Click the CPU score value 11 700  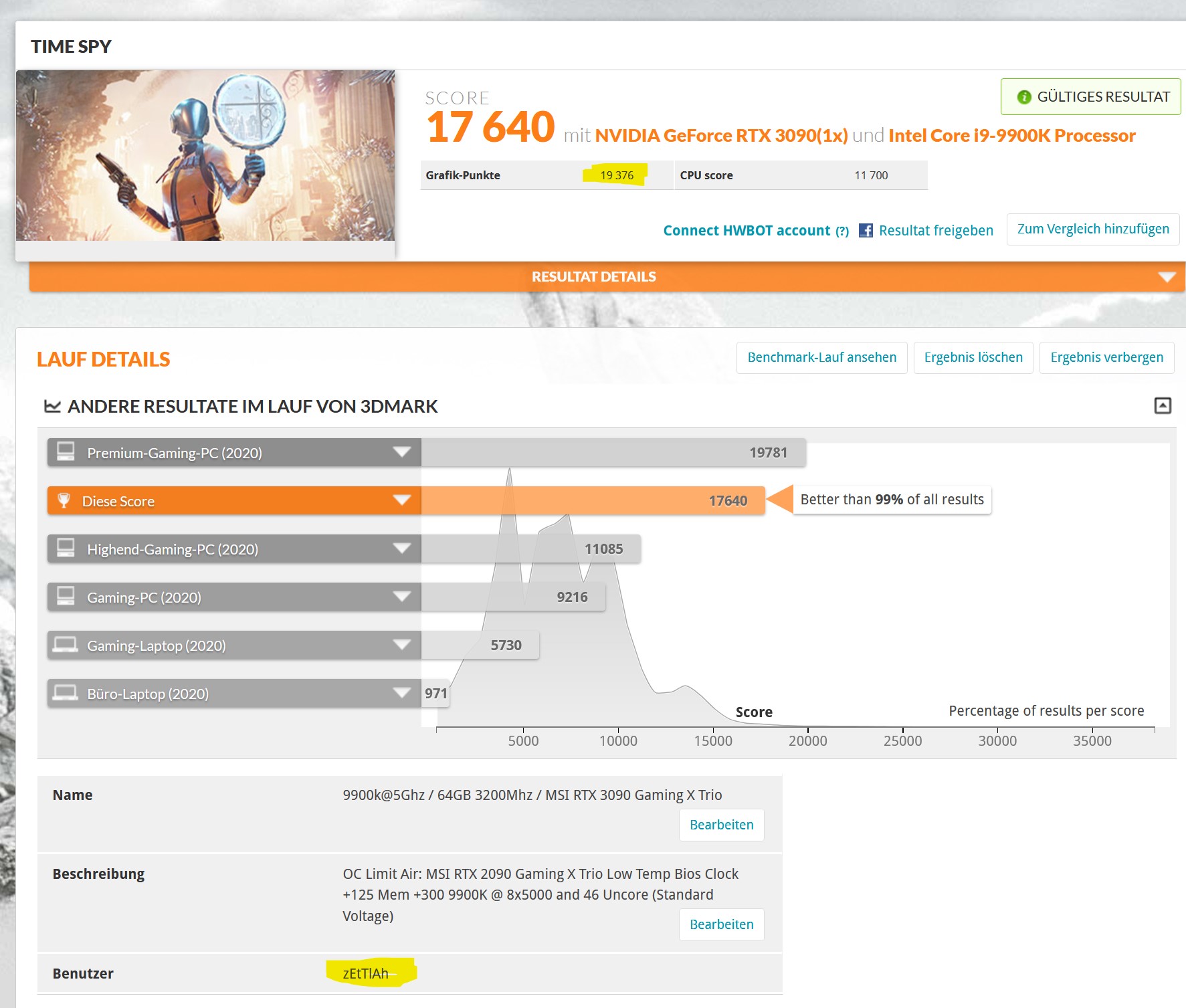coord(871,175)
